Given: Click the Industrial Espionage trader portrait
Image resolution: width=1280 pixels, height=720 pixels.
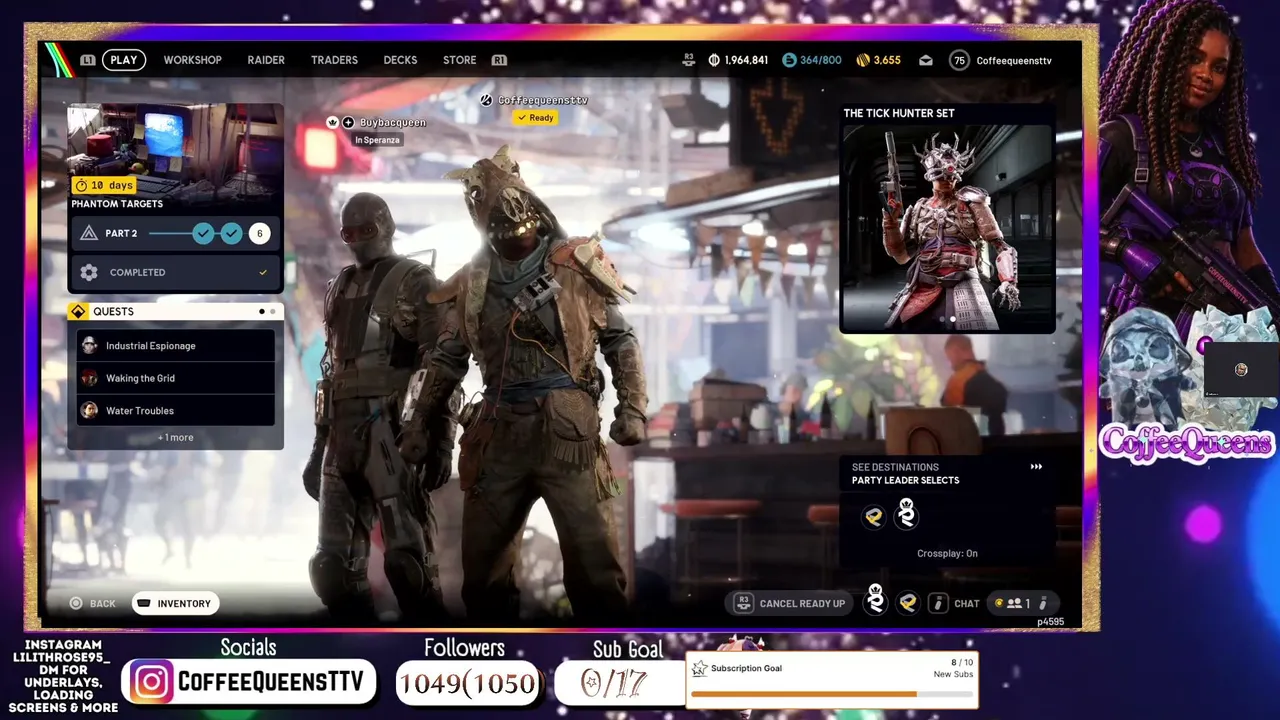Looking at the screenshot, I should coord(89,346).
